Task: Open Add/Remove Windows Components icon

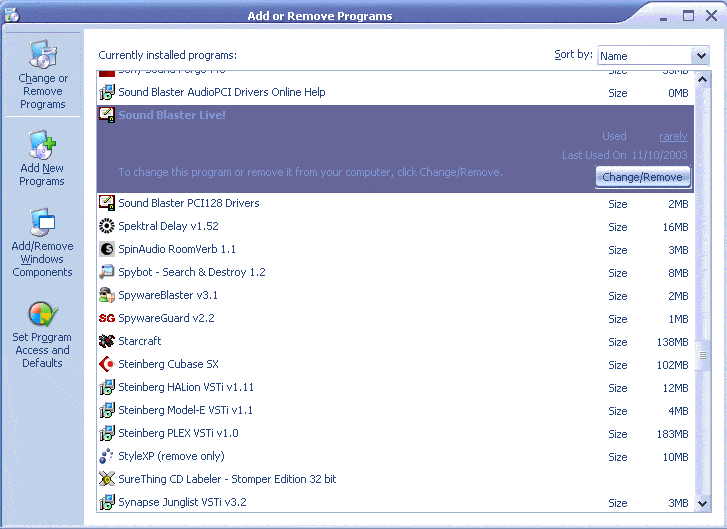Action: 42,222
